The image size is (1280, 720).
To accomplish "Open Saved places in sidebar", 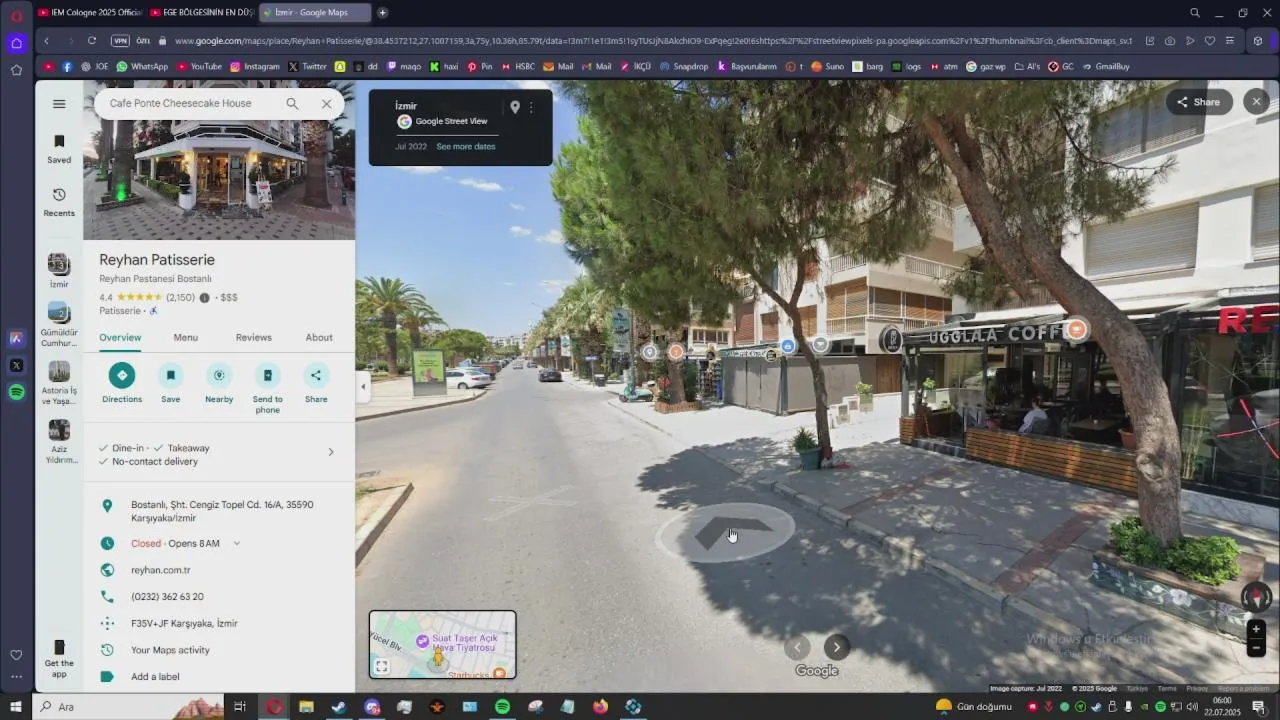I will (x=59, y=148).
